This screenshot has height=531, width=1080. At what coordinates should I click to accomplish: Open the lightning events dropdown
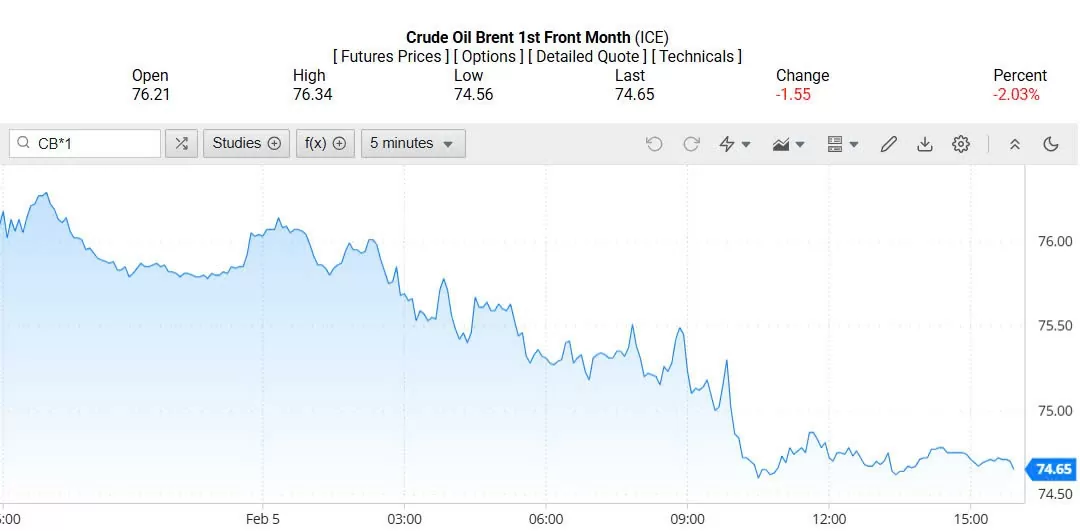coord(735,144)
